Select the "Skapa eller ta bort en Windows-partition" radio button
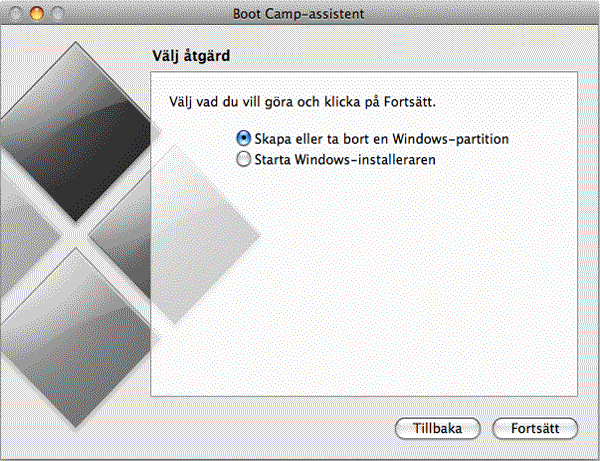The width and height of the screenshot is (600, 461). pyautogui.click(x=243, y=139)
